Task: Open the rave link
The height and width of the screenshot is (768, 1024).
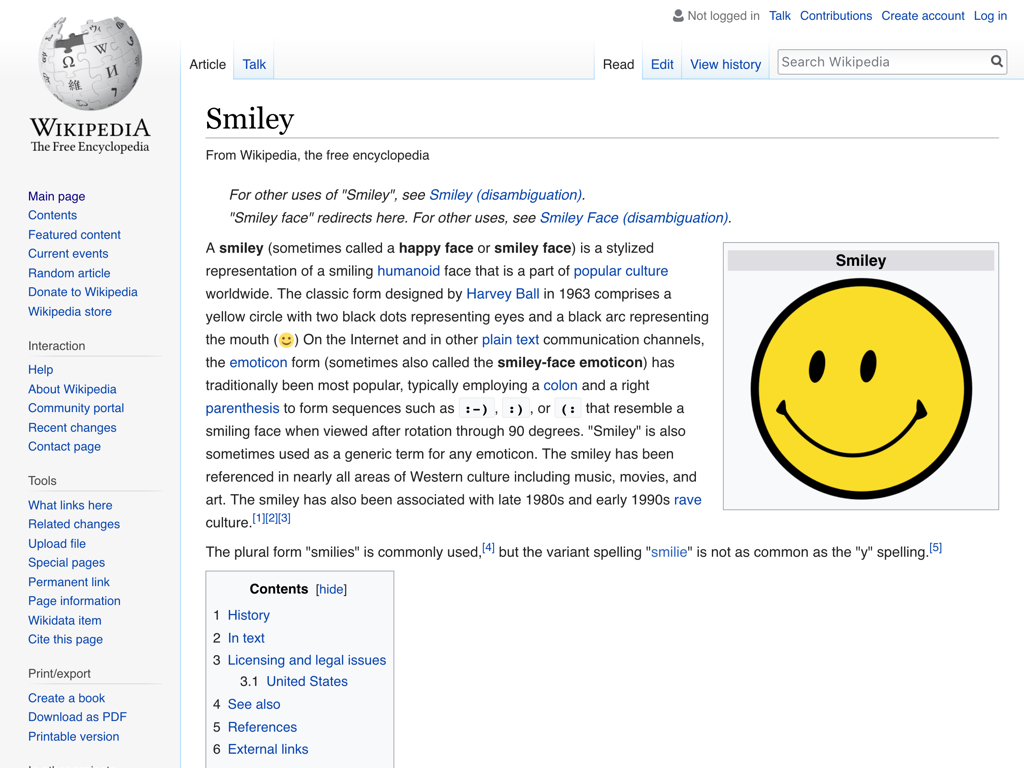Action: click(x=688, y=500)
